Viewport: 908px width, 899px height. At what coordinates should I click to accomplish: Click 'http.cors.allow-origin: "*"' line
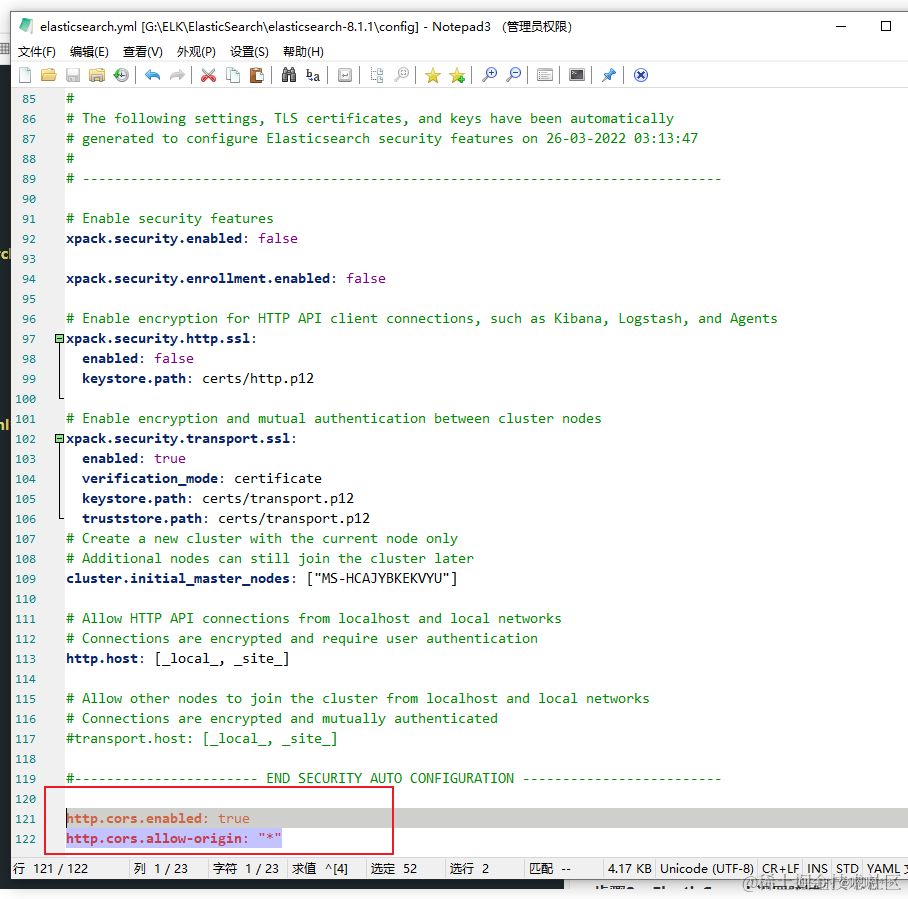point(174,839)
